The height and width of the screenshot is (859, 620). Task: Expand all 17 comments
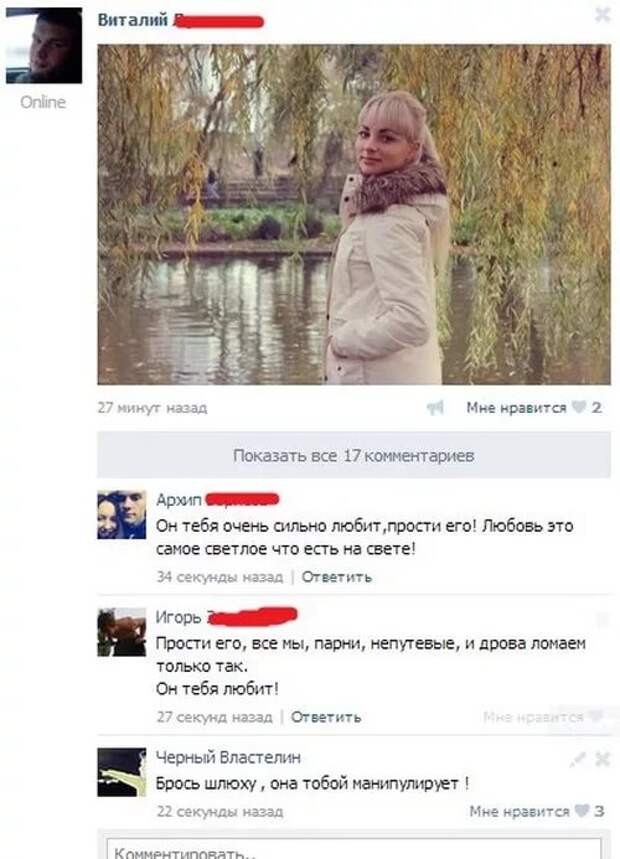354,455
